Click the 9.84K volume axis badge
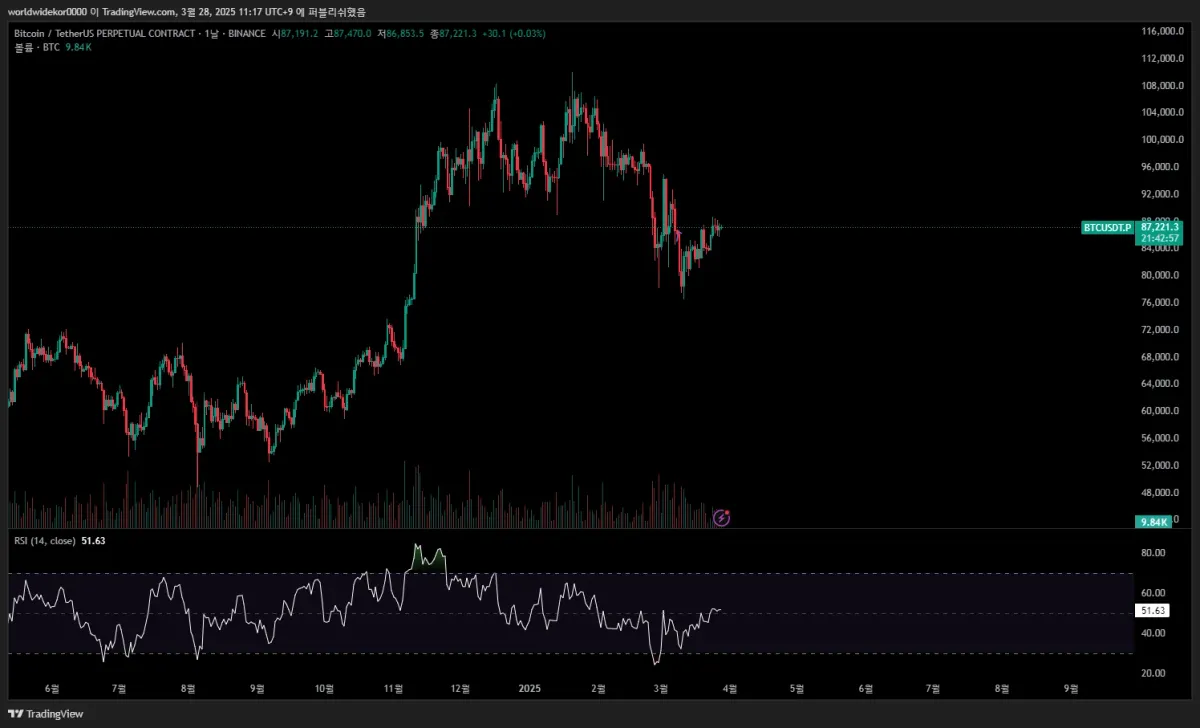The height and width of the screenshot is (728, 1200). point(1155,522)
